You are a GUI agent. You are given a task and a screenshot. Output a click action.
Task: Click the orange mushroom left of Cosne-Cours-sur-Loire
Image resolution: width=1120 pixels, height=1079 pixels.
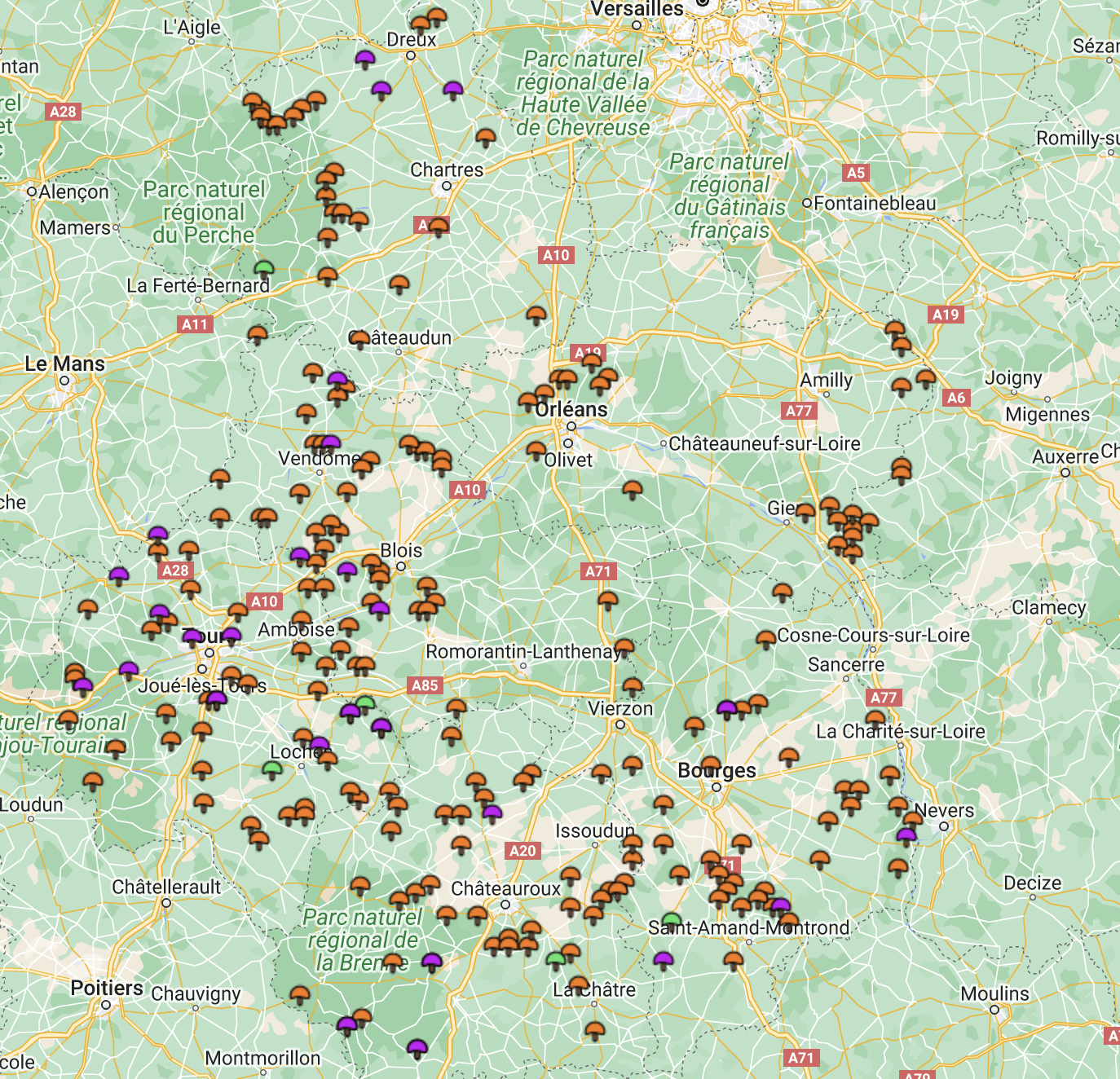[x=765, y=638]
